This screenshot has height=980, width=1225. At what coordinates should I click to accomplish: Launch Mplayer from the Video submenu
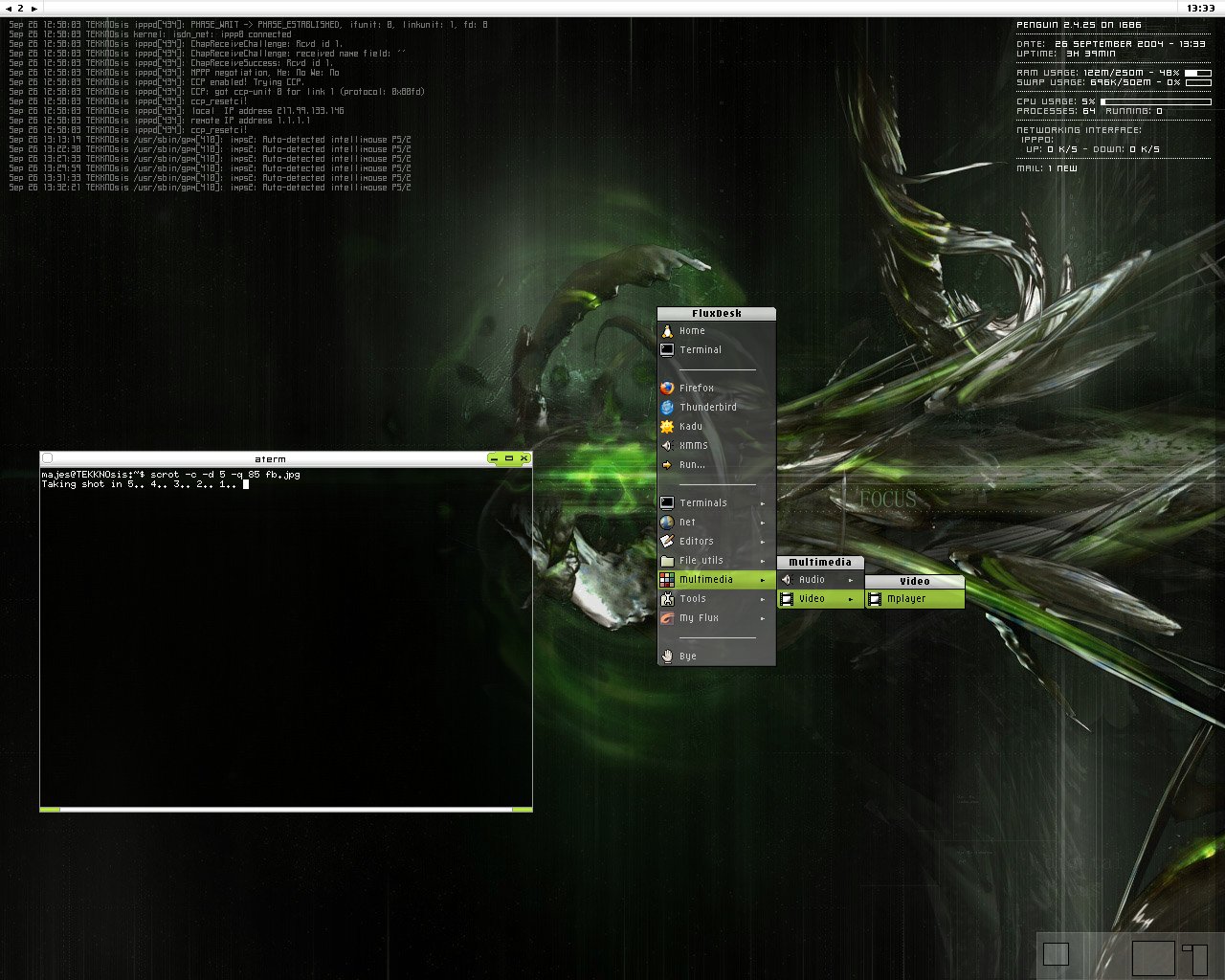click(905, 599)
